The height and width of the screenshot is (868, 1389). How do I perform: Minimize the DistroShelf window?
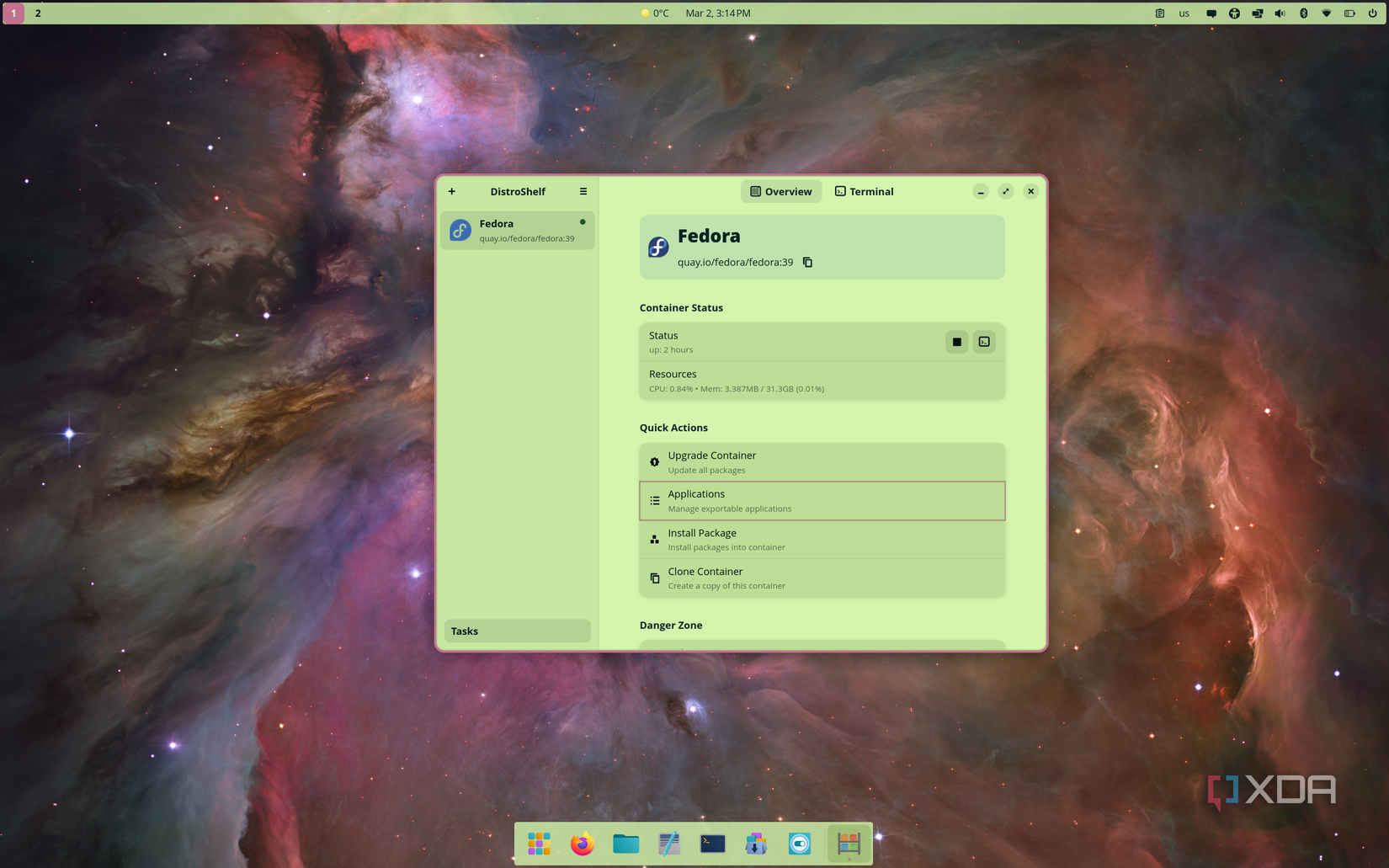(x=981, y=192)
